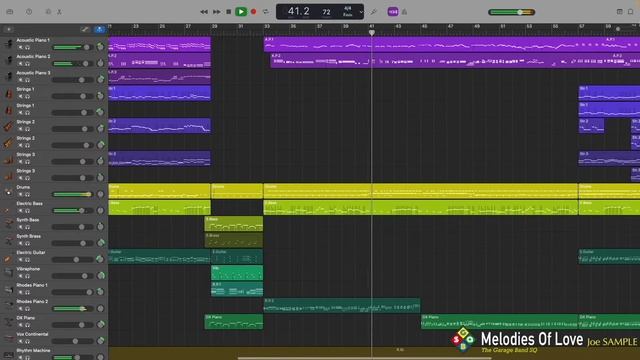Open the Note Pad icon

point(631,12)
